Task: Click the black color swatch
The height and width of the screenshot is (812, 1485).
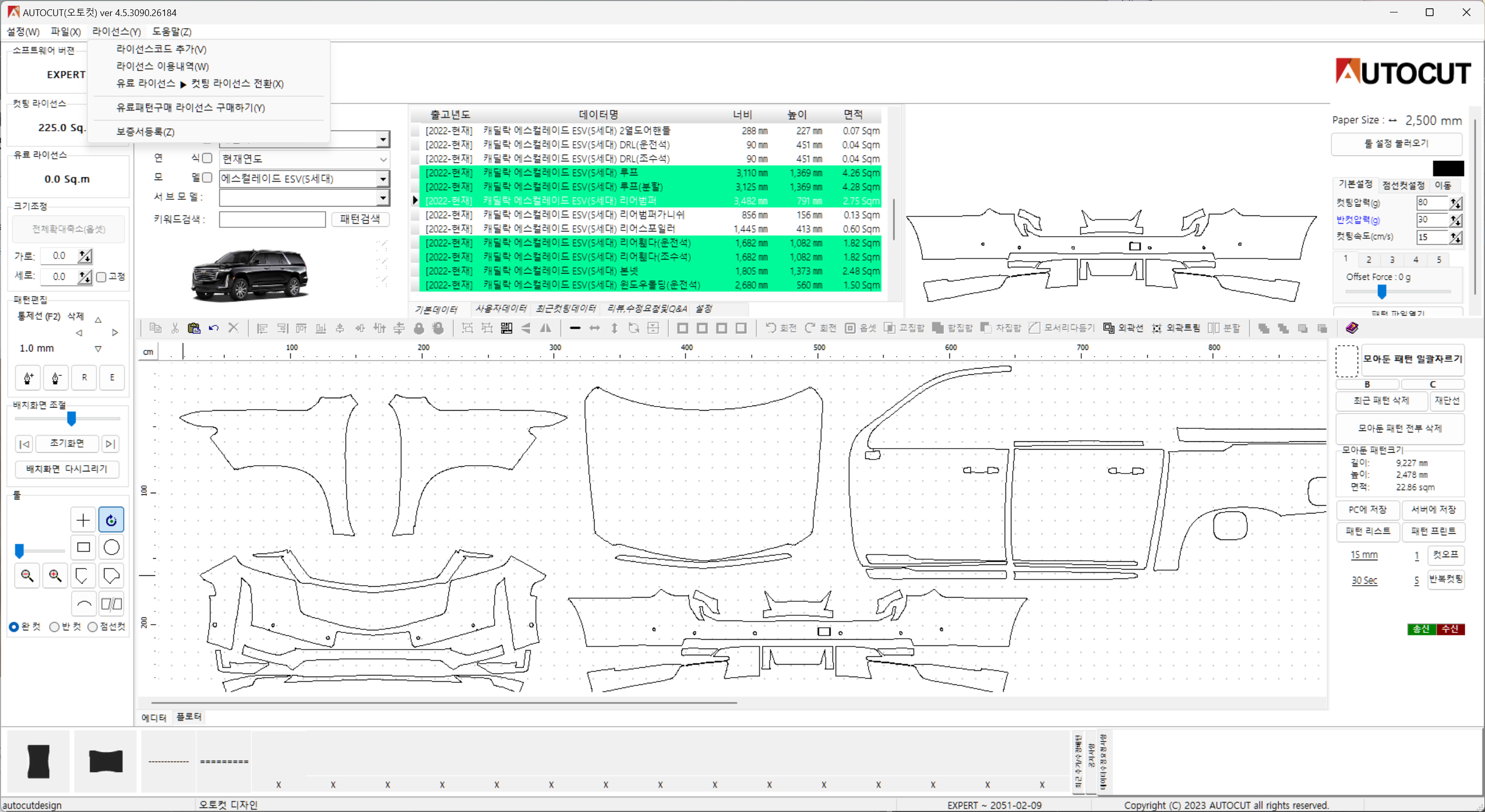Action: point(1448,168)
